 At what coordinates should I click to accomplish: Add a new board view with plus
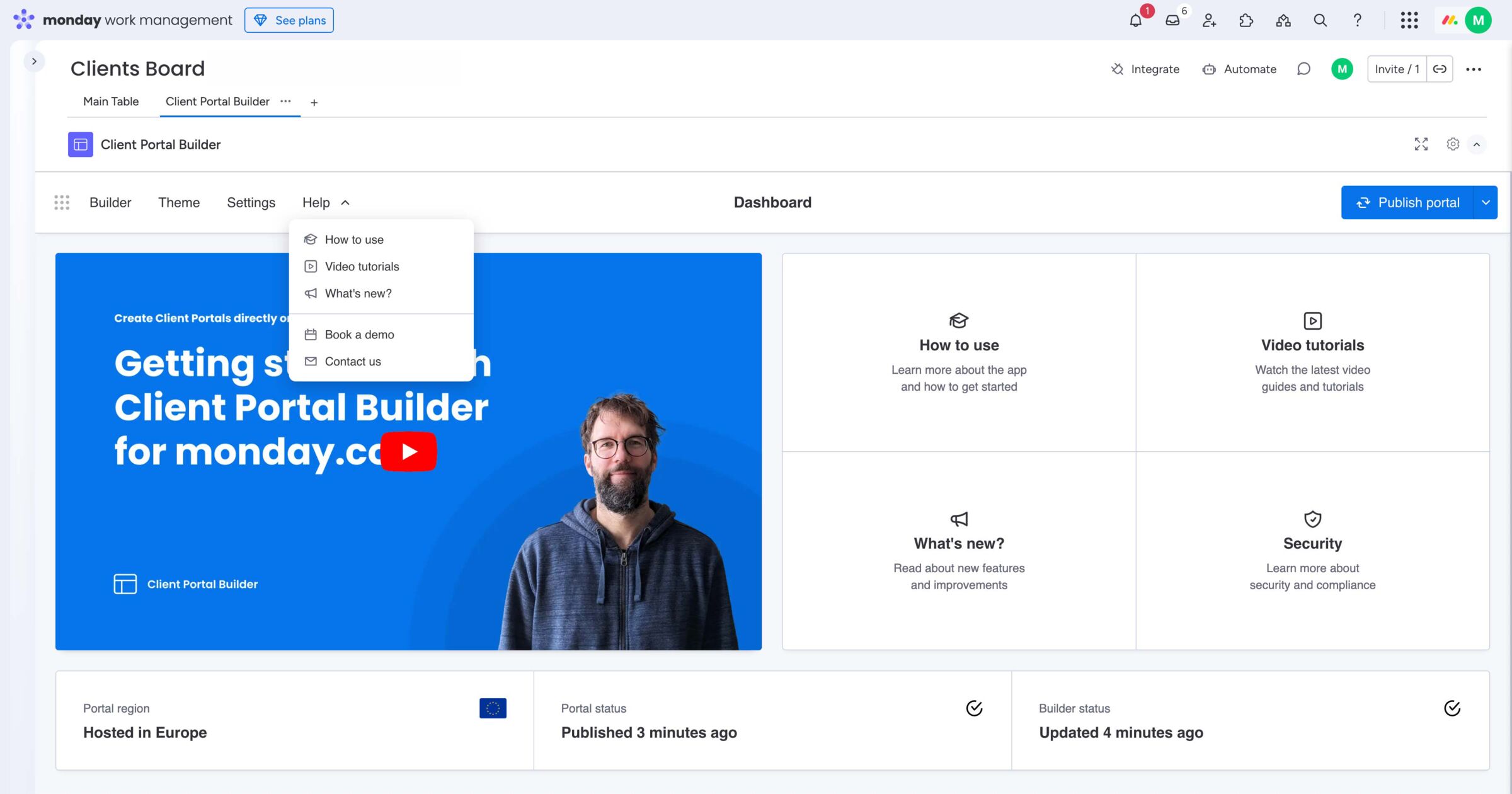tap(314, 102)
